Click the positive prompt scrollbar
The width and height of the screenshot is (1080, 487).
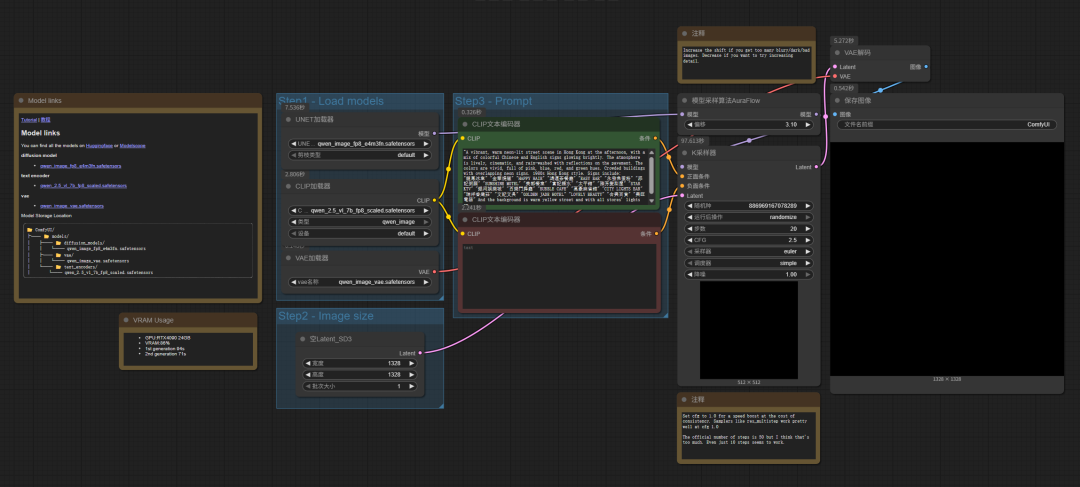[652, 174]
